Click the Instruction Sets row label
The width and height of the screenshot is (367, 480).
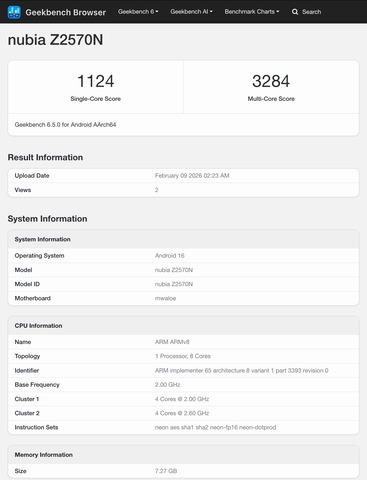click(x=36, y=427)
